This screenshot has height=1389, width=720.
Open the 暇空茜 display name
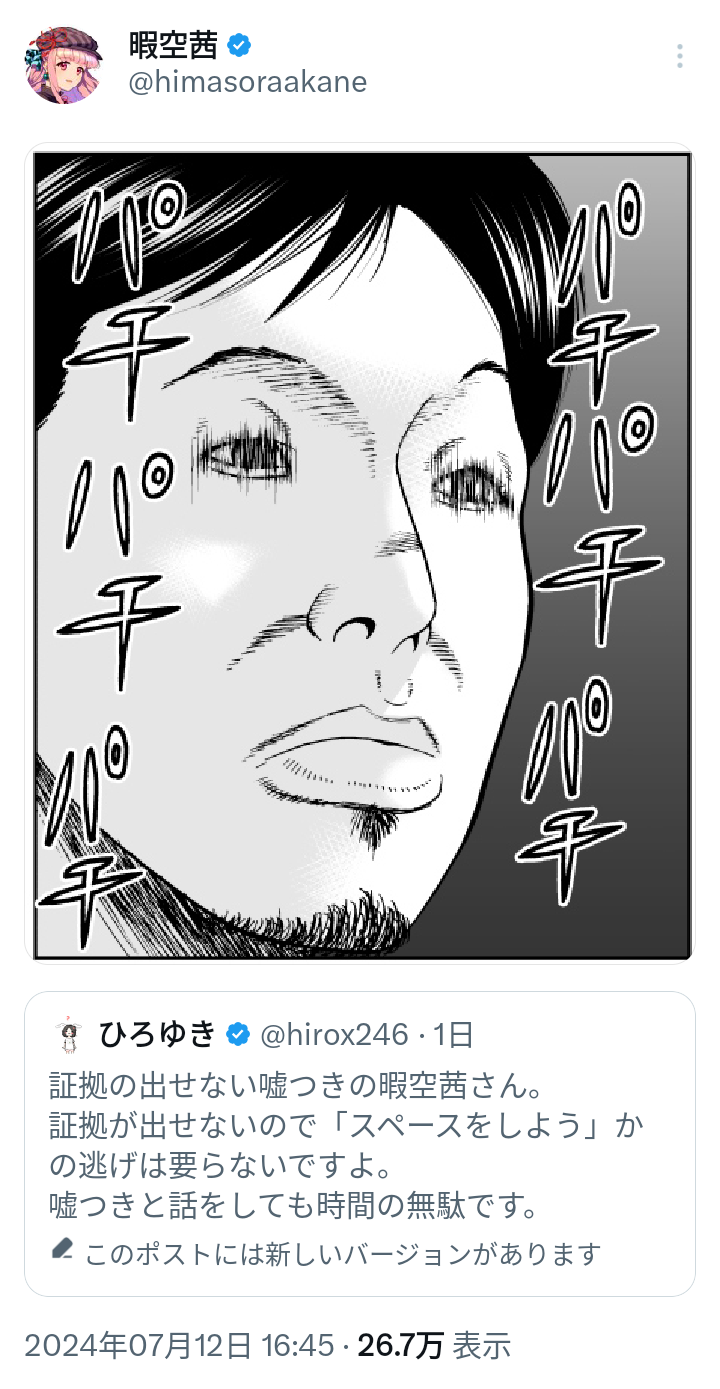point(174,45)
